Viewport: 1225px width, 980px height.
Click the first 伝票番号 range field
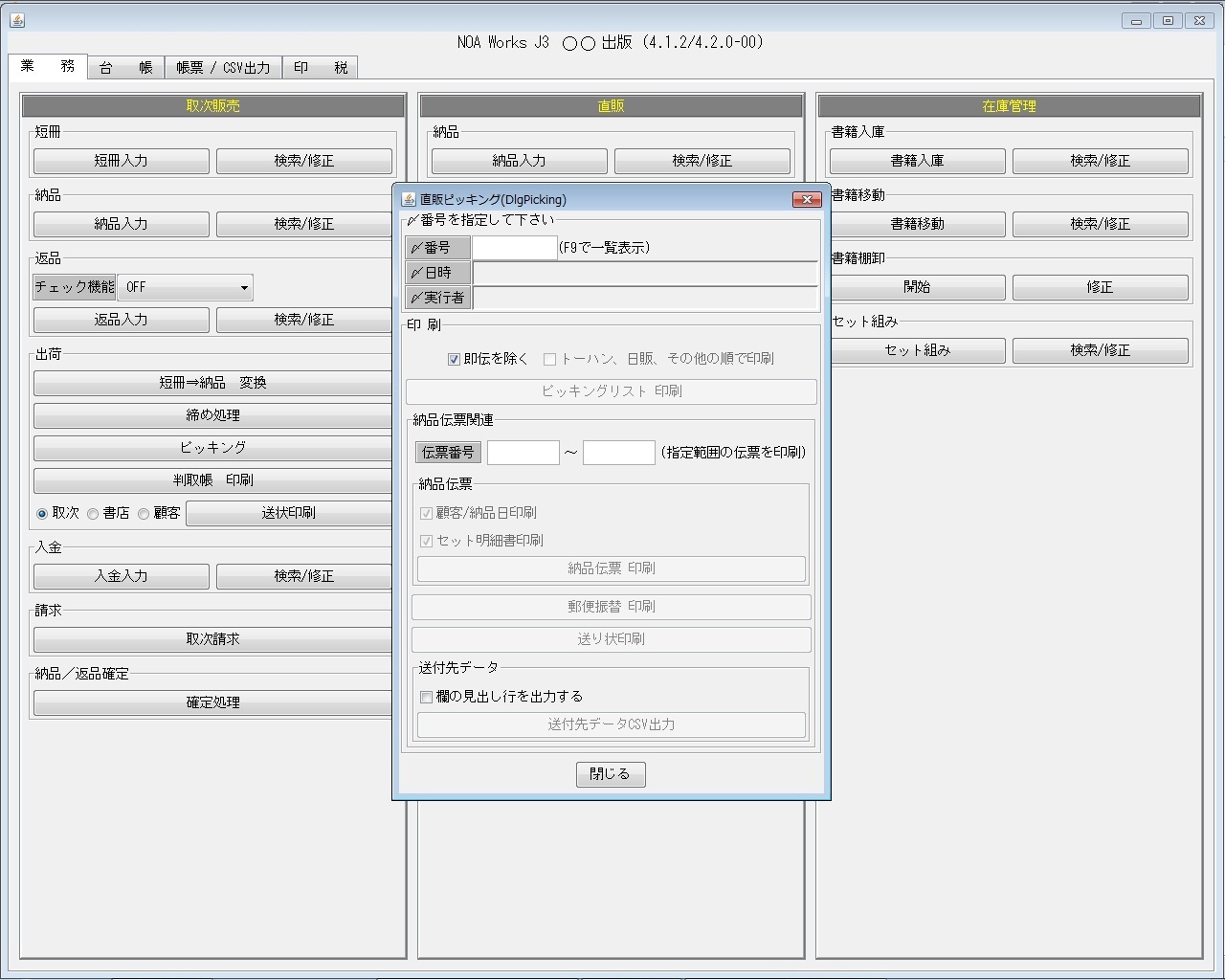click(x=523, y=453)
